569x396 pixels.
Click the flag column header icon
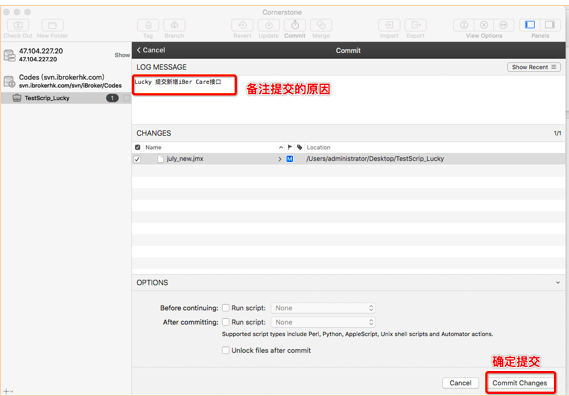coord(290,147)
